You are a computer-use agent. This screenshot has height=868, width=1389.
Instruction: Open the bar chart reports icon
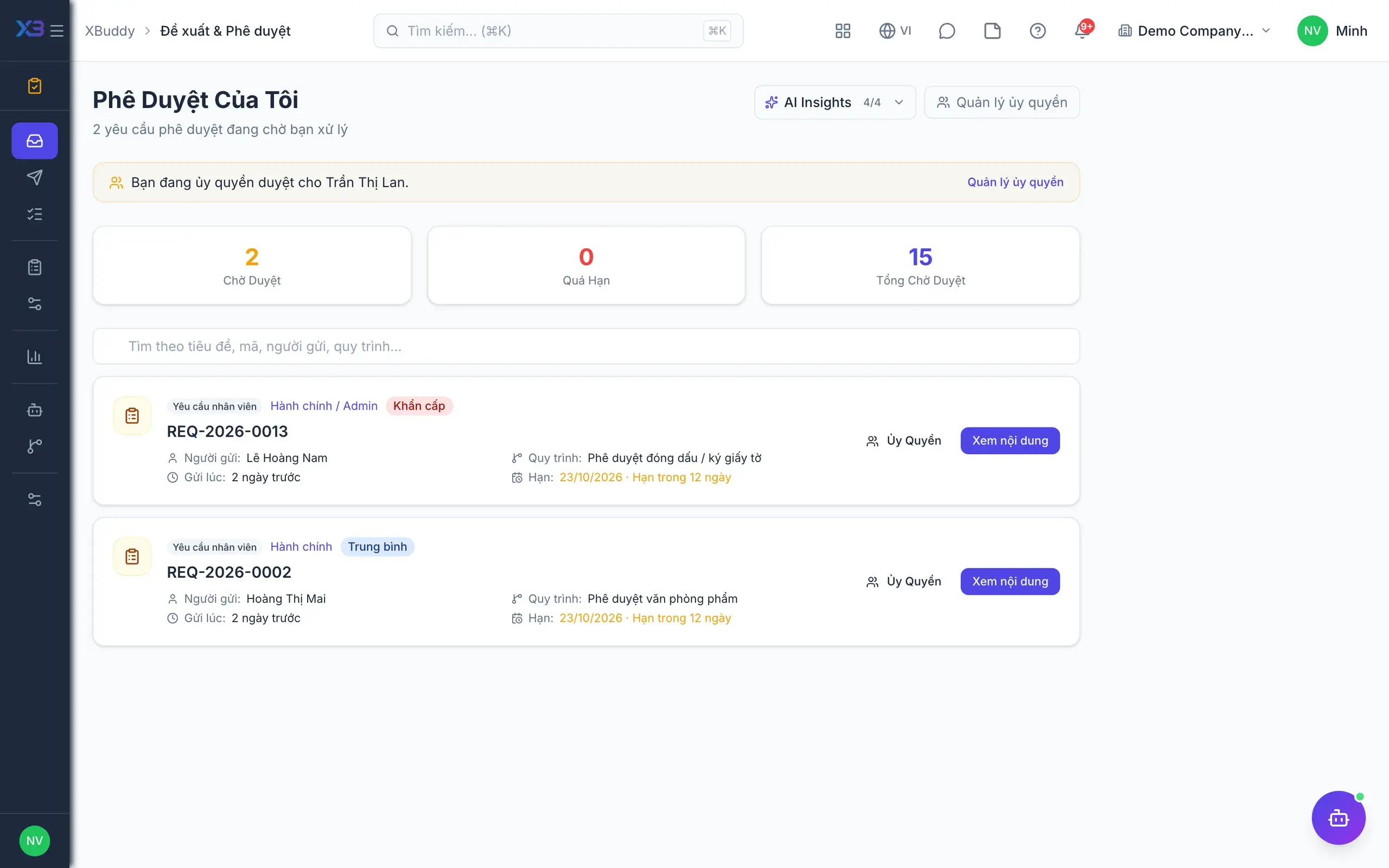click(x=34, y=356)
